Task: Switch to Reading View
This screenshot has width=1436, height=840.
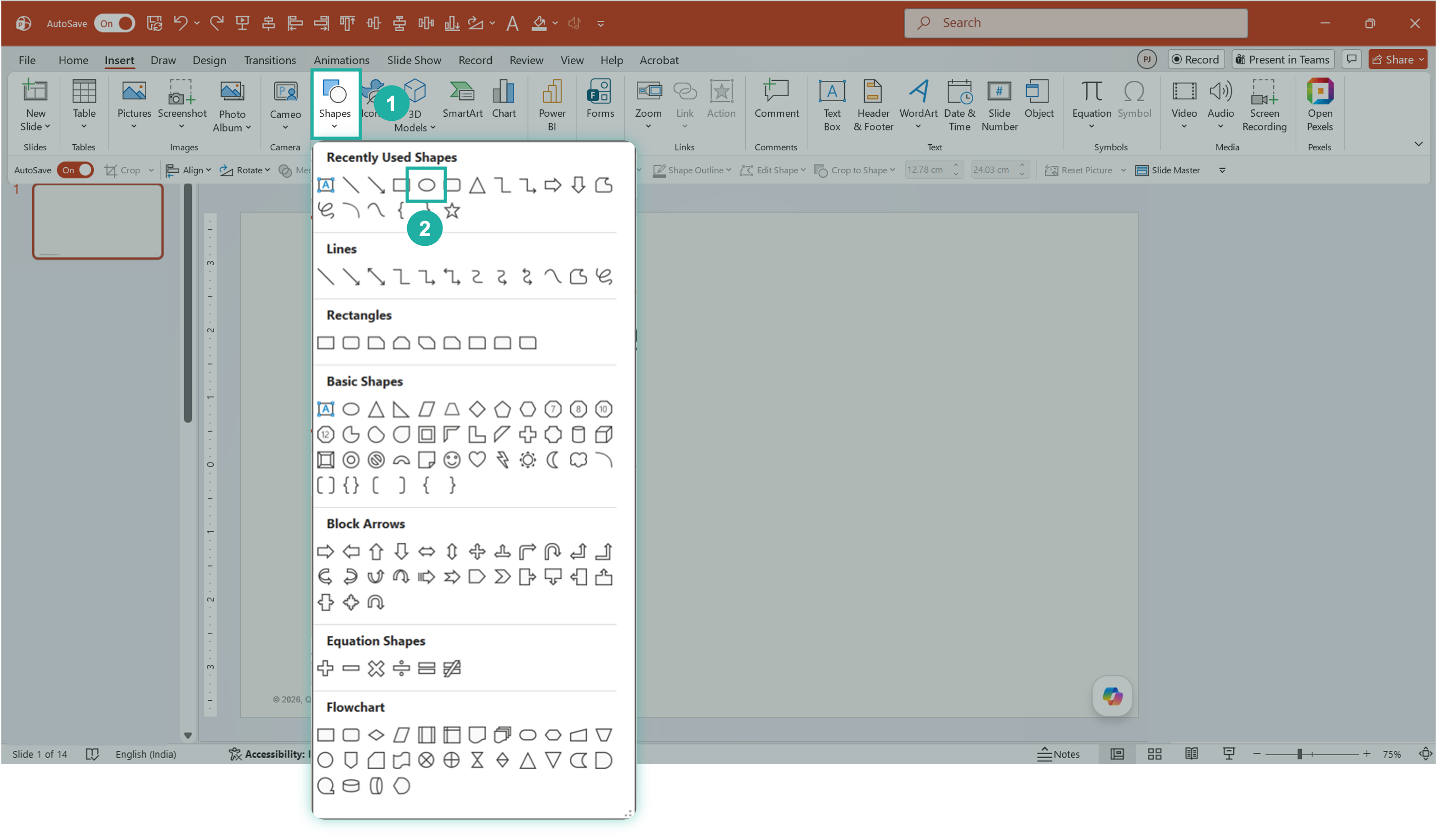Action: click(x=1191, y=754)
